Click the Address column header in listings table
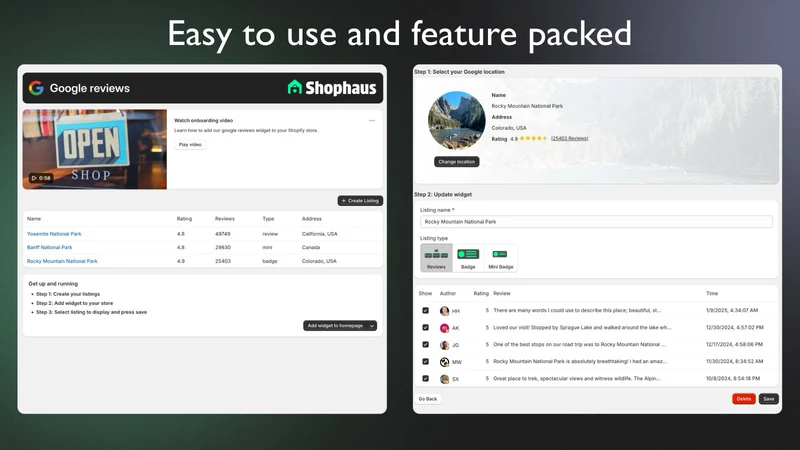Viewport: 800px width, 450px height. 312,219
